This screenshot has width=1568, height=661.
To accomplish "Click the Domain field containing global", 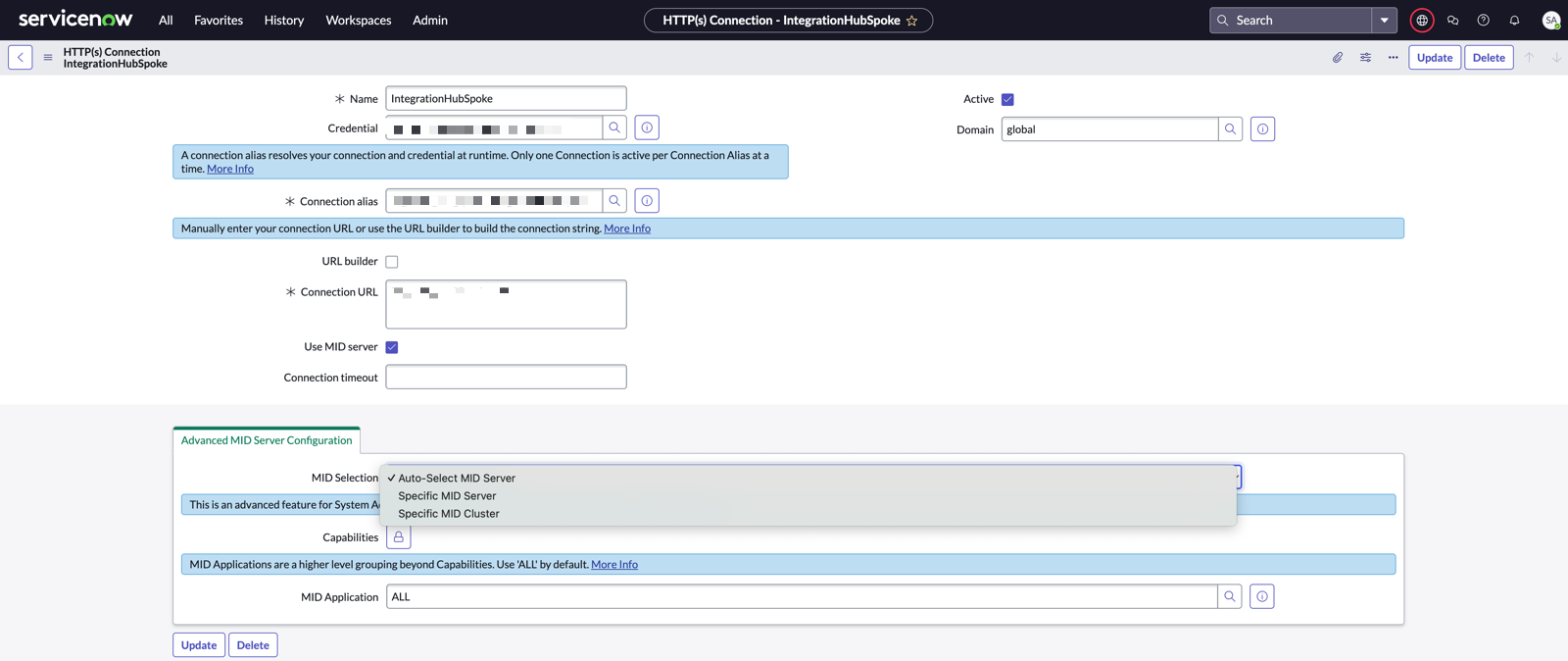I will pos(1109,129).
